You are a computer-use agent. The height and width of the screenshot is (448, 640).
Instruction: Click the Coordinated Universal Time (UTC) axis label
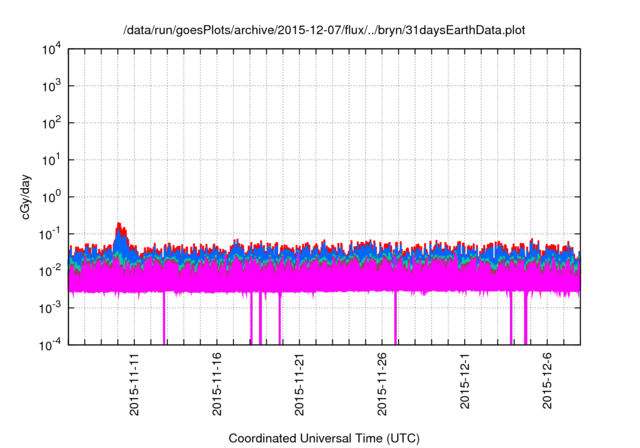click(323, 438)
